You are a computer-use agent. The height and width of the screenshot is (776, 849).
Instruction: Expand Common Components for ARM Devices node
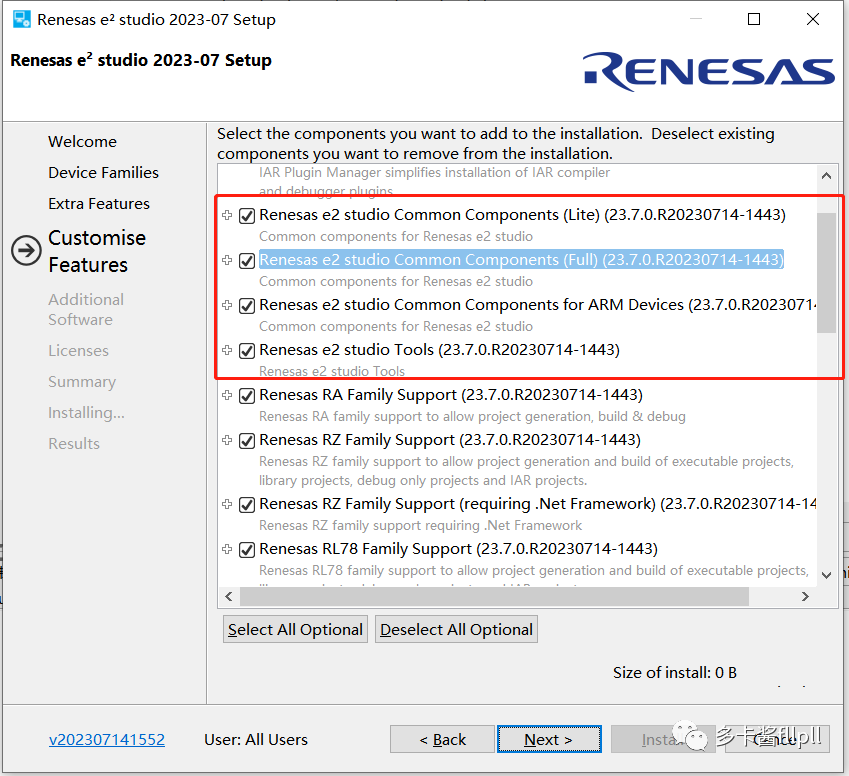tap(227, 305)
